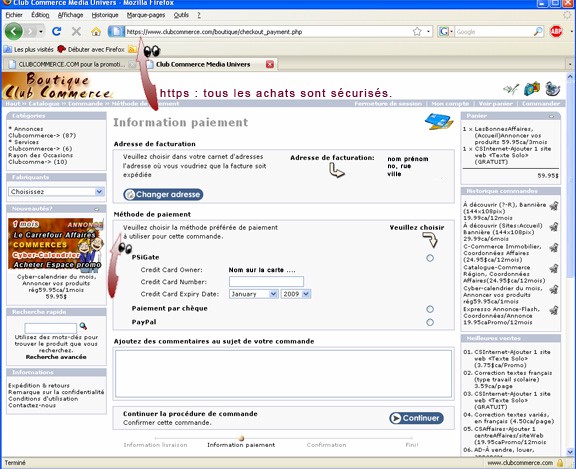Click reorder icon for C-Commerce Immobilier

coord(554,248)
